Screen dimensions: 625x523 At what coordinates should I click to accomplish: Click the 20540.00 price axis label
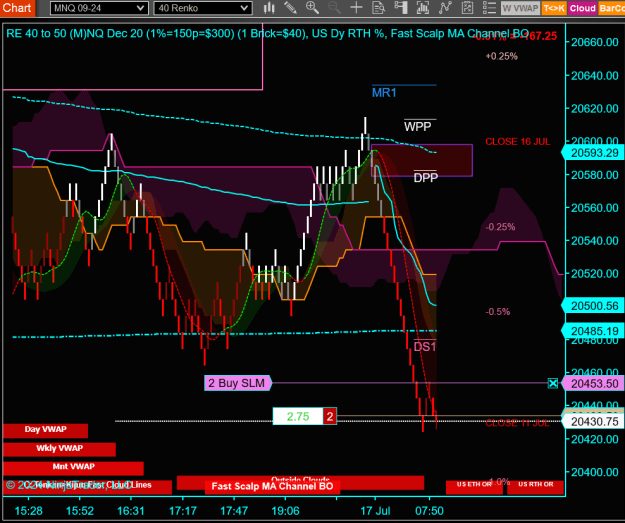coord(595,241)
